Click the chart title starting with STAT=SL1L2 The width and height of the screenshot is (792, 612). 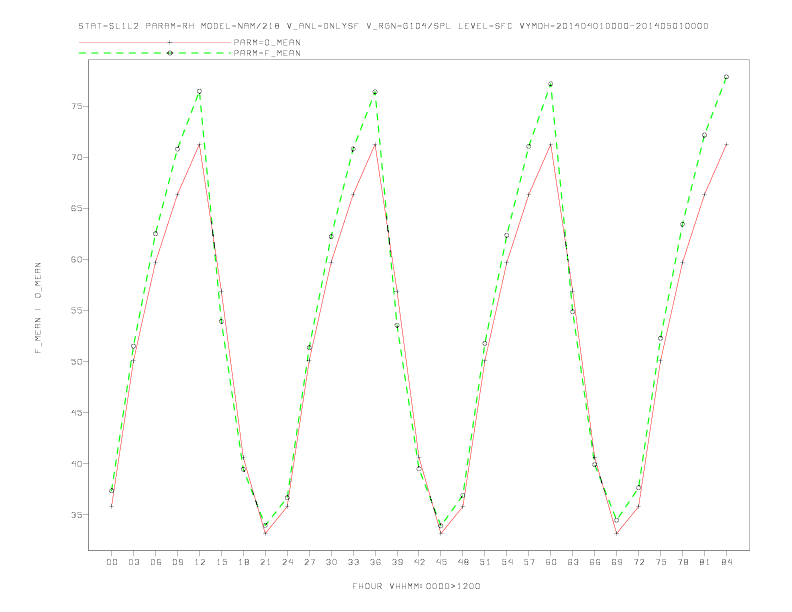[x=393, y=26]
